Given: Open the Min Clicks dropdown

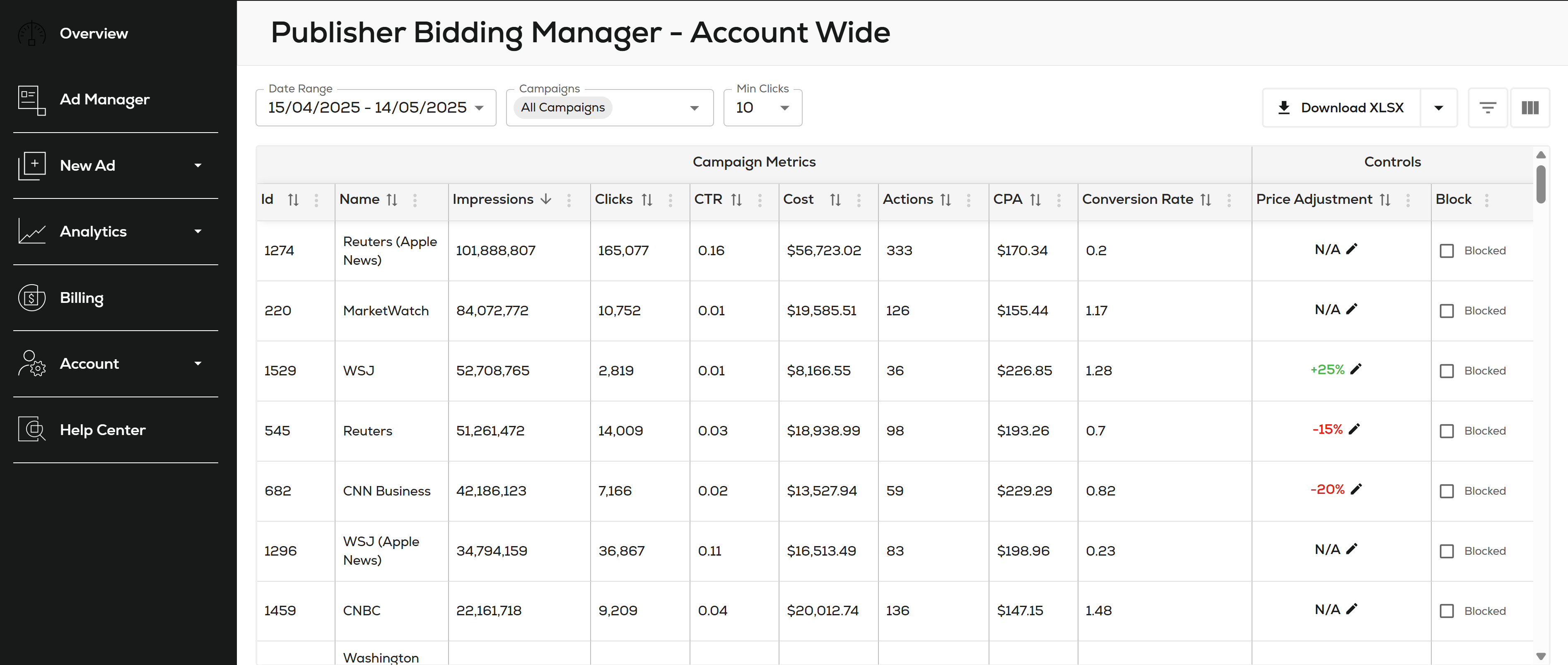Looking at the screenshot, I should pyautogui.click(x=763, y=108).
